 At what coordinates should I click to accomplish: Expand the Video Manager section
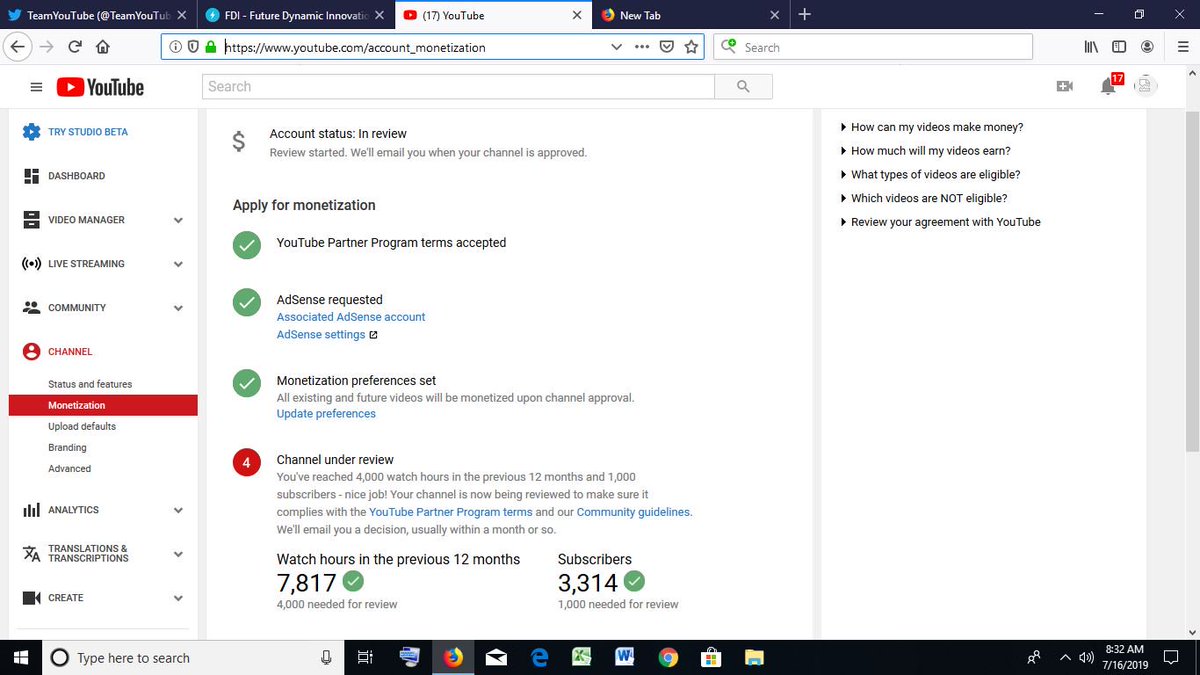point(178,220)
